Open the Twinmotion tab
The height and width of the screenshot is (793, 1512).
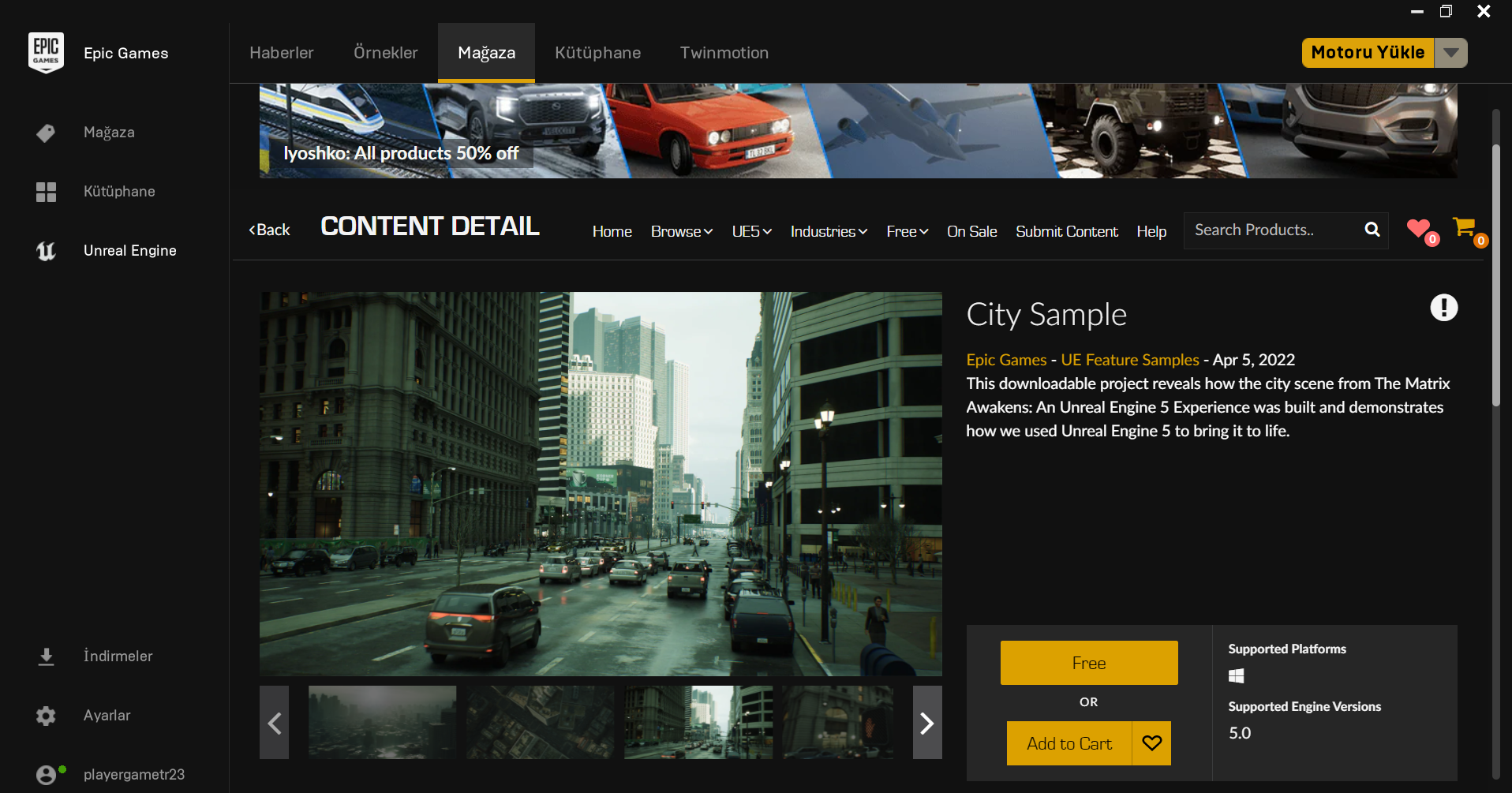[724, 53]
